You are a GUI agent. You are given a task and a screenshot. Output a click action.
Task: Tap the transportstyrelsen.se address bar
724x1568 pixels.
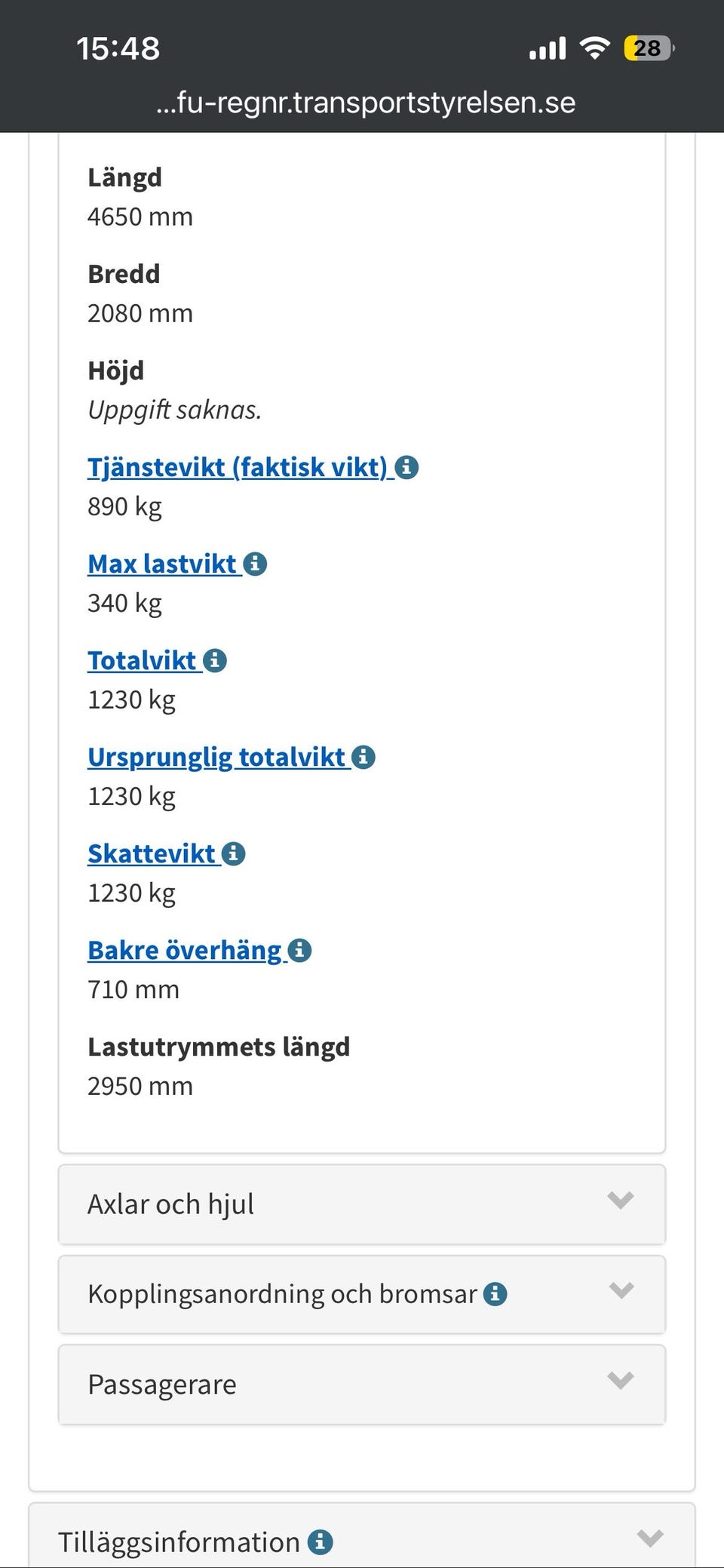click(x=366, y=103)
